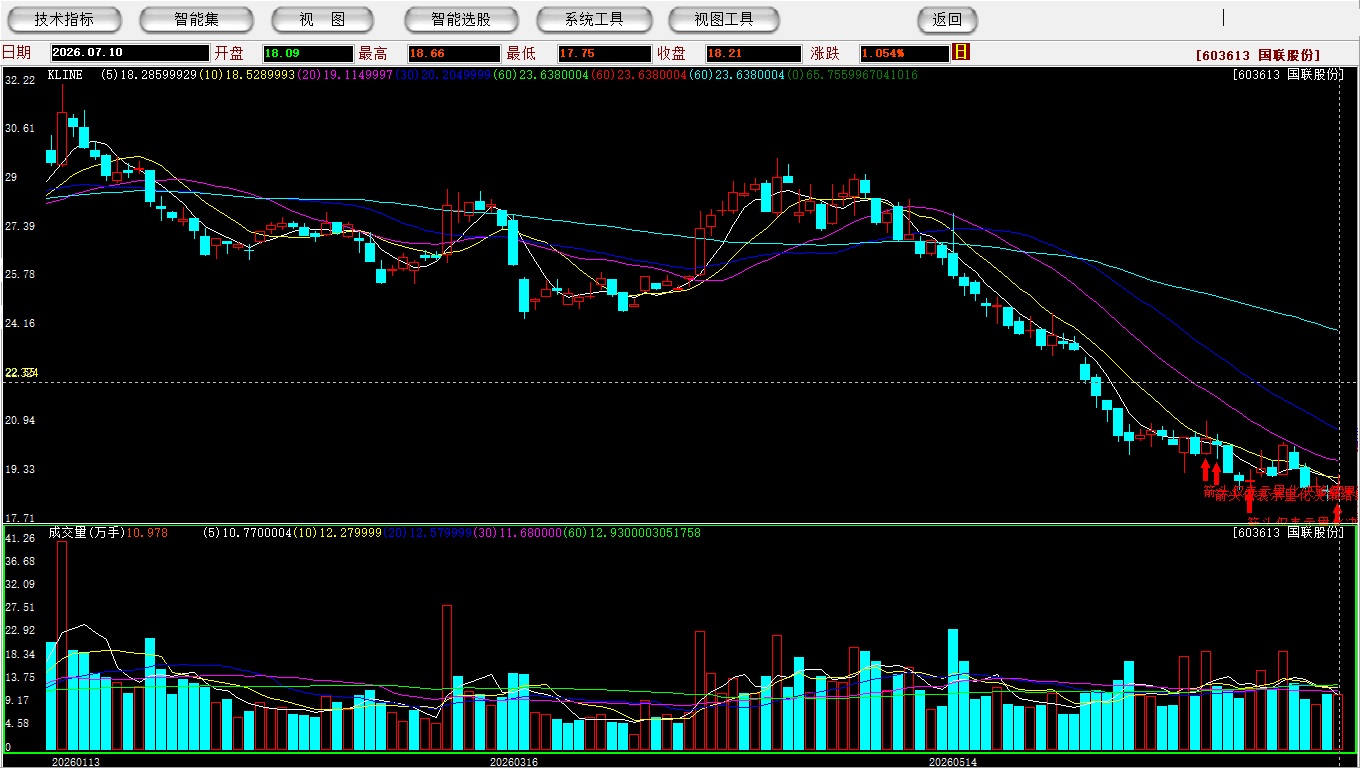Click the 开盘 value field 18.09

[x=308, y=53]
